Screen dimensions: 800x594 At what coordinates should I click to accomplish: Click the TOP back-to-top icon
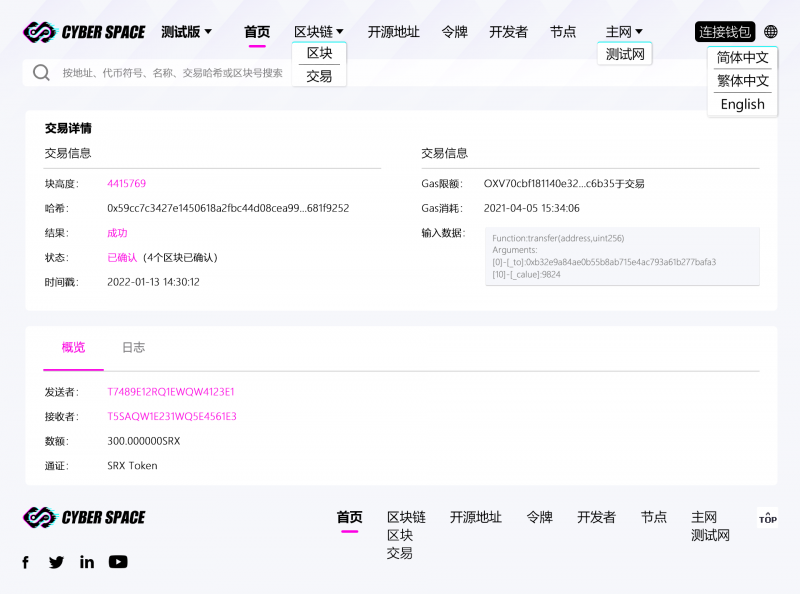(767, 518)
